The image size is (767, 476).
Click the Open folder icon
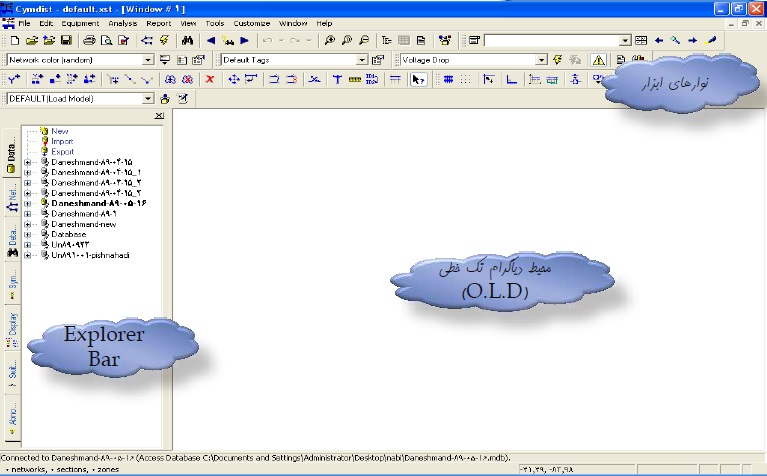[32, 40]
